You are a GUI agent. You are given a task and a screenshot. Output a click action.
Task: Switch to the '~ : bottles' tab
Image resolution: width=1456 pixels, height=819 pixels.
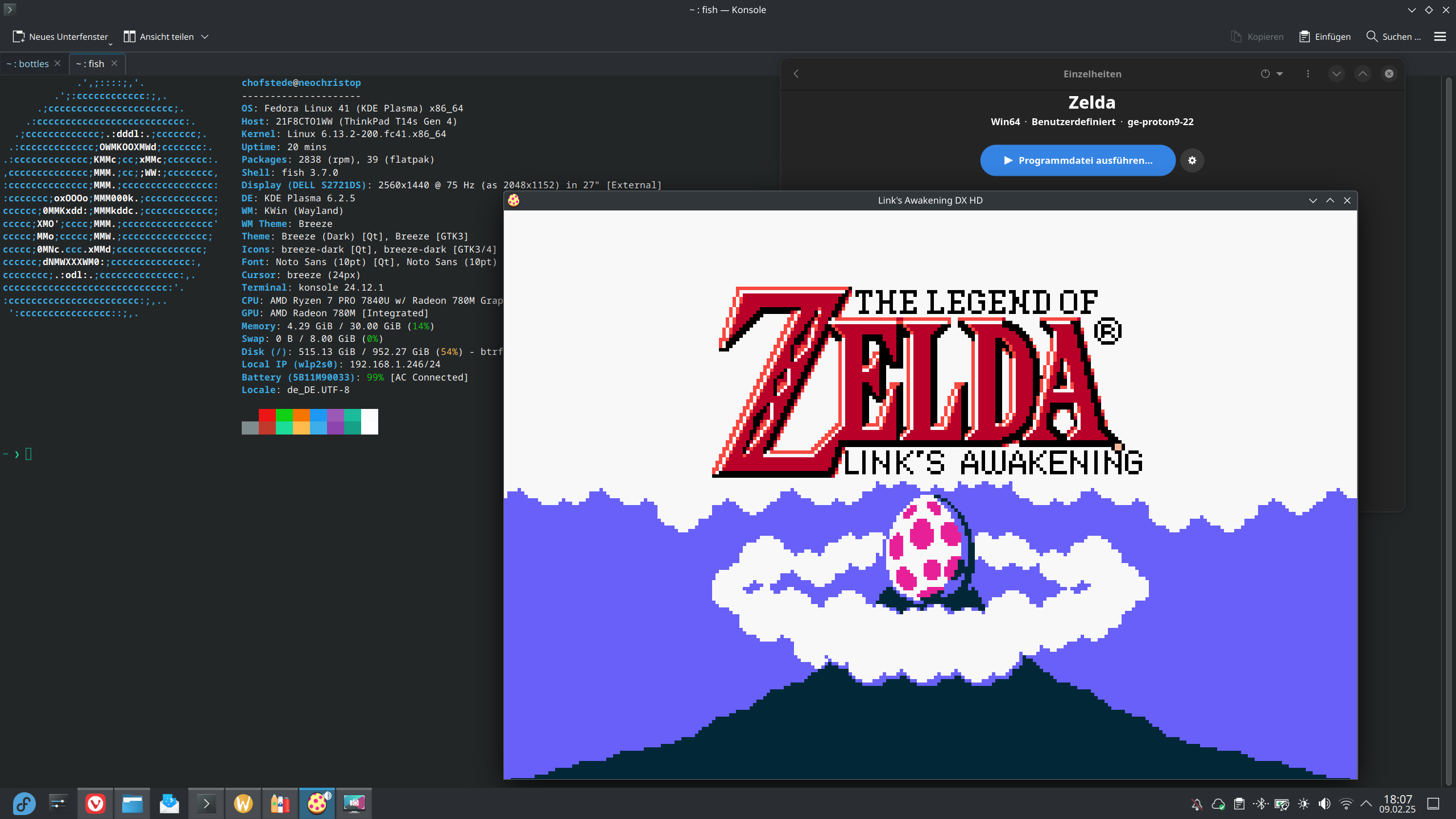click(28, 64)
